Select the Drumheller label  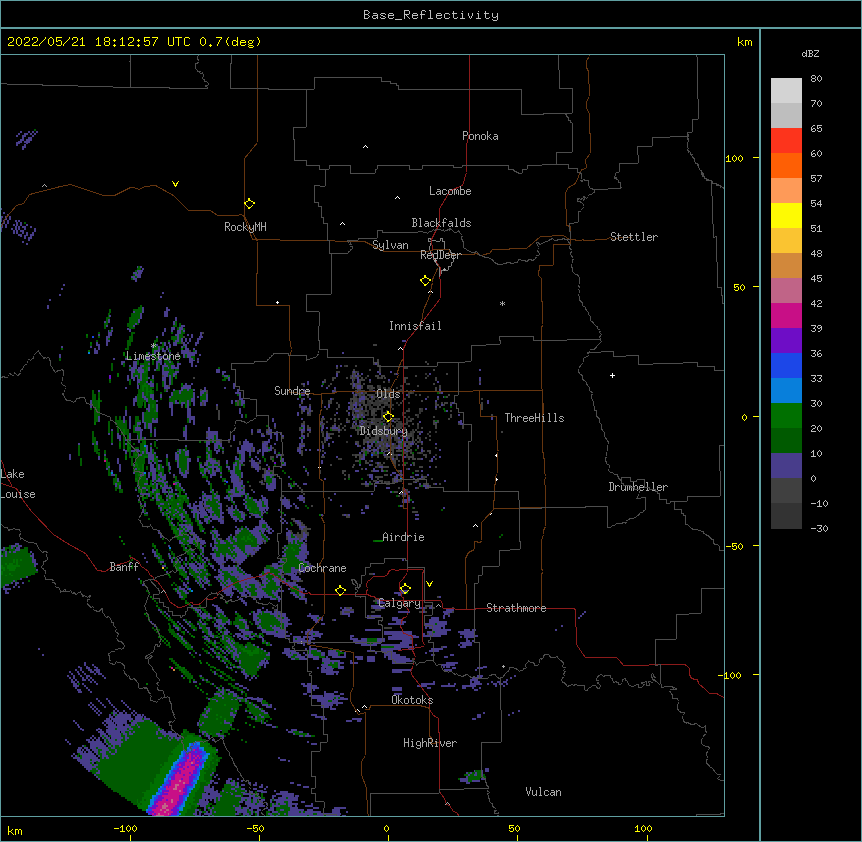point(638,487)
